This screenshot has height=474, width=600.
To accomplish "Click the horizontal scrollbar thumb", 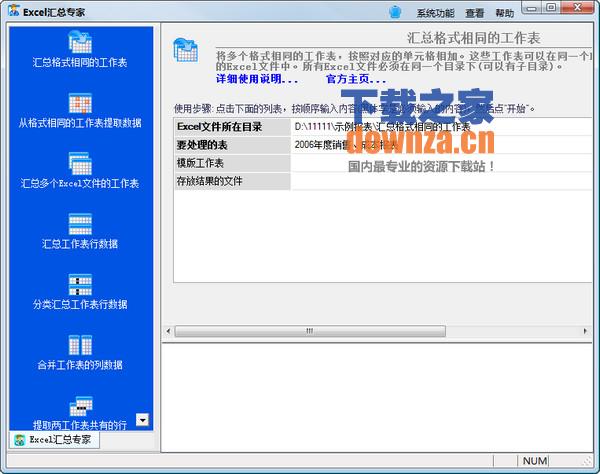I will click(x=310, y=331).
